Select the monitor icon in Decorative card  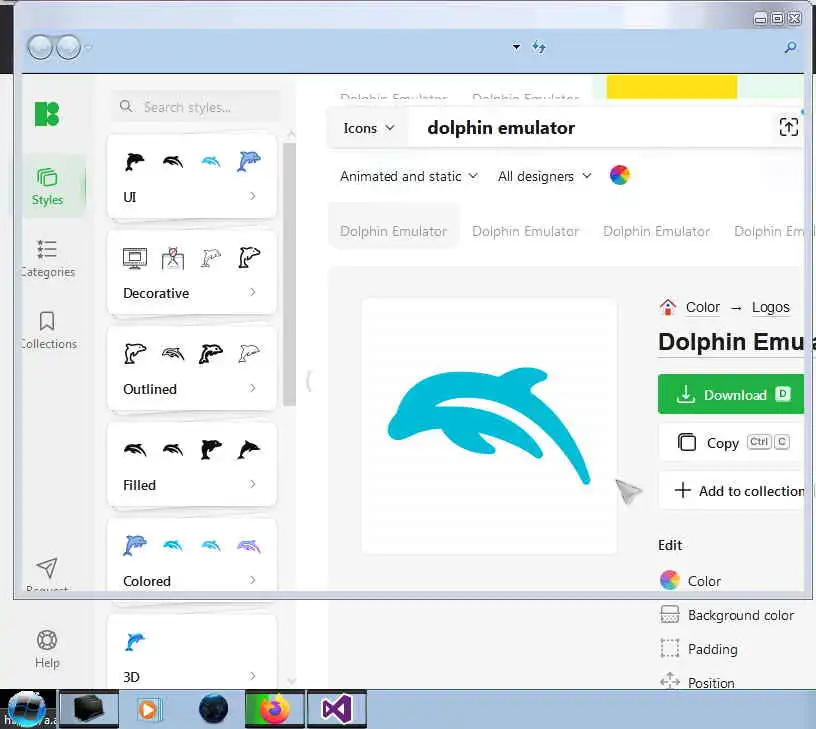coord(135,258)
